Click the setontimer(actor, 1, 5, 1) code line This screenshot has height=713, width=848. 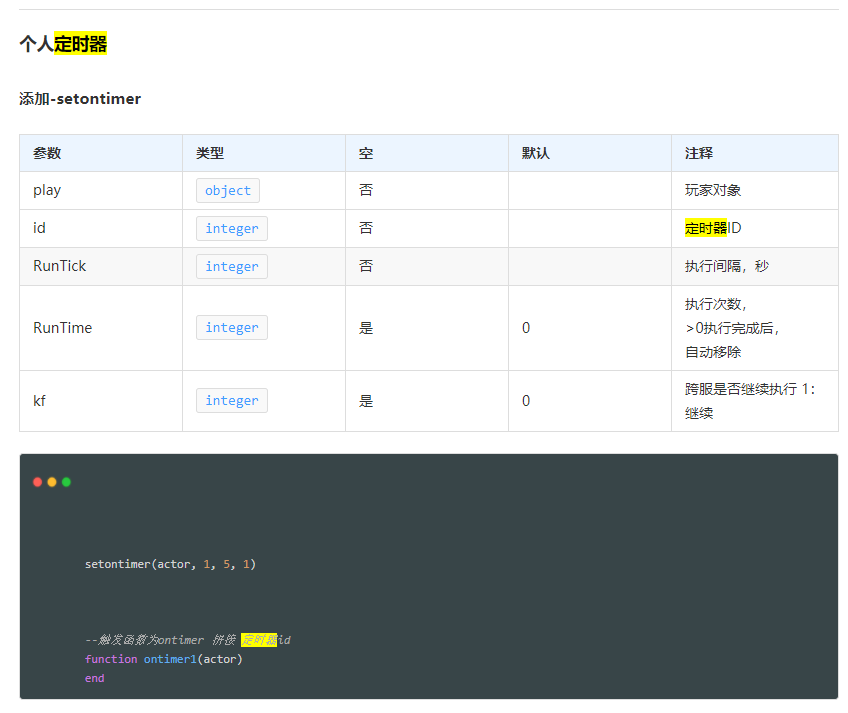pos(170,564)
